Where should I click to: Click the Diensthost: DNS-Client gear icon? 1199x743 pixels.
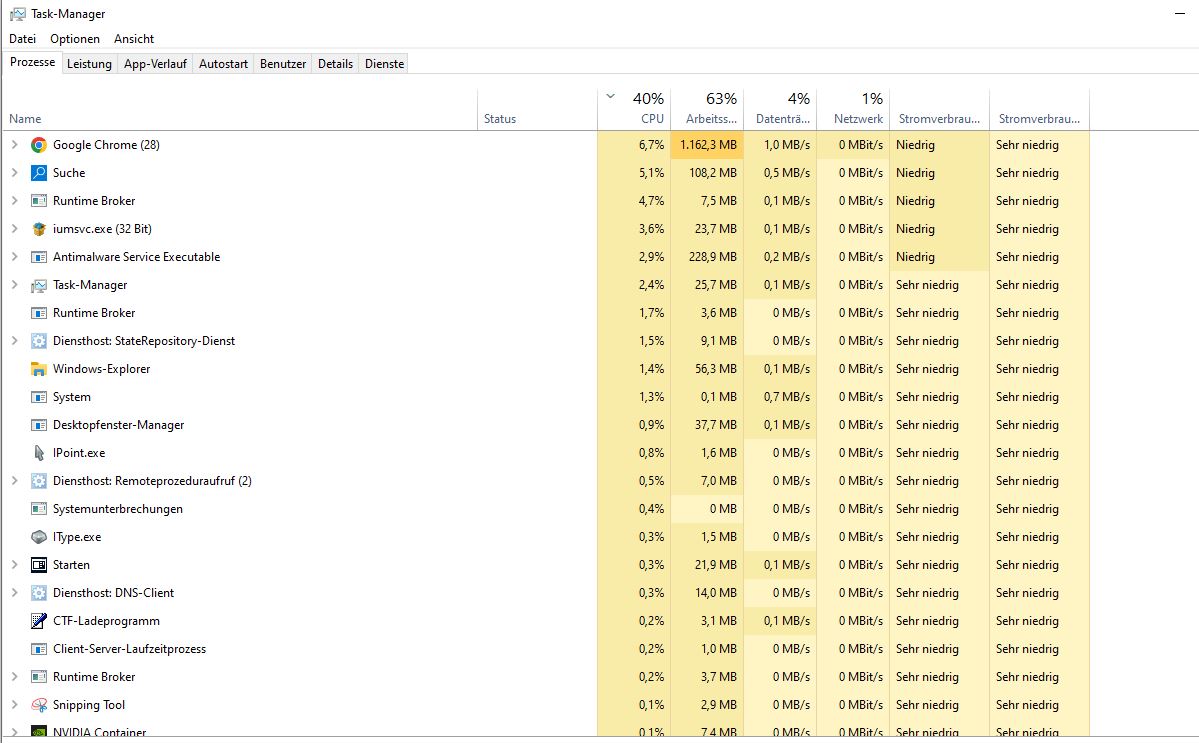[x=39, y=593]
